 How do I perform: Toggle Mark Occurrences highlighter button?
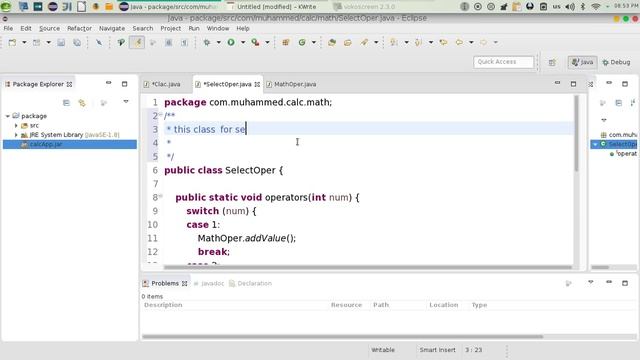point(137,42)
